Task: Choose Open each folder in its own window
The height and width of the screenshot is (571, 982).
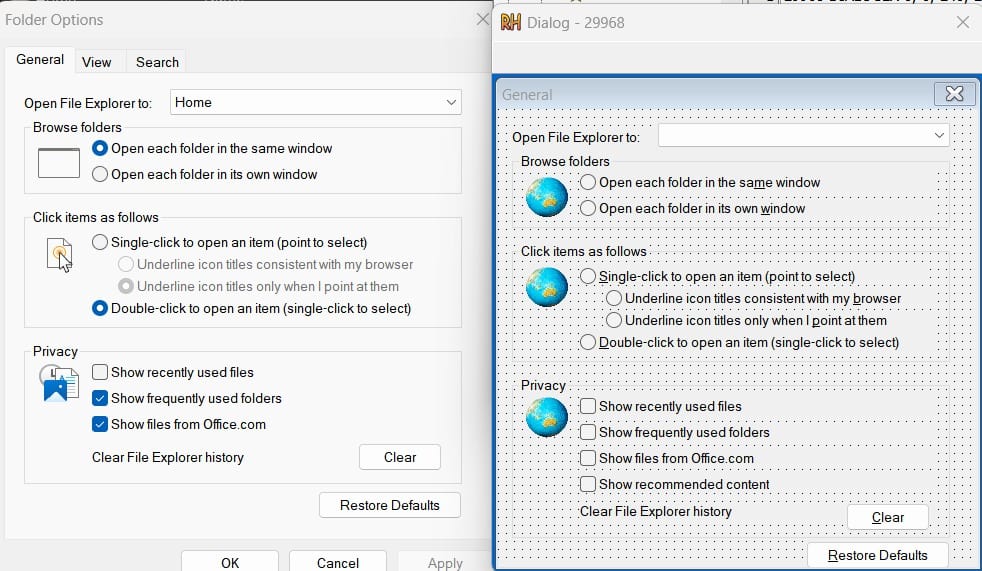Action: (100, 174)
